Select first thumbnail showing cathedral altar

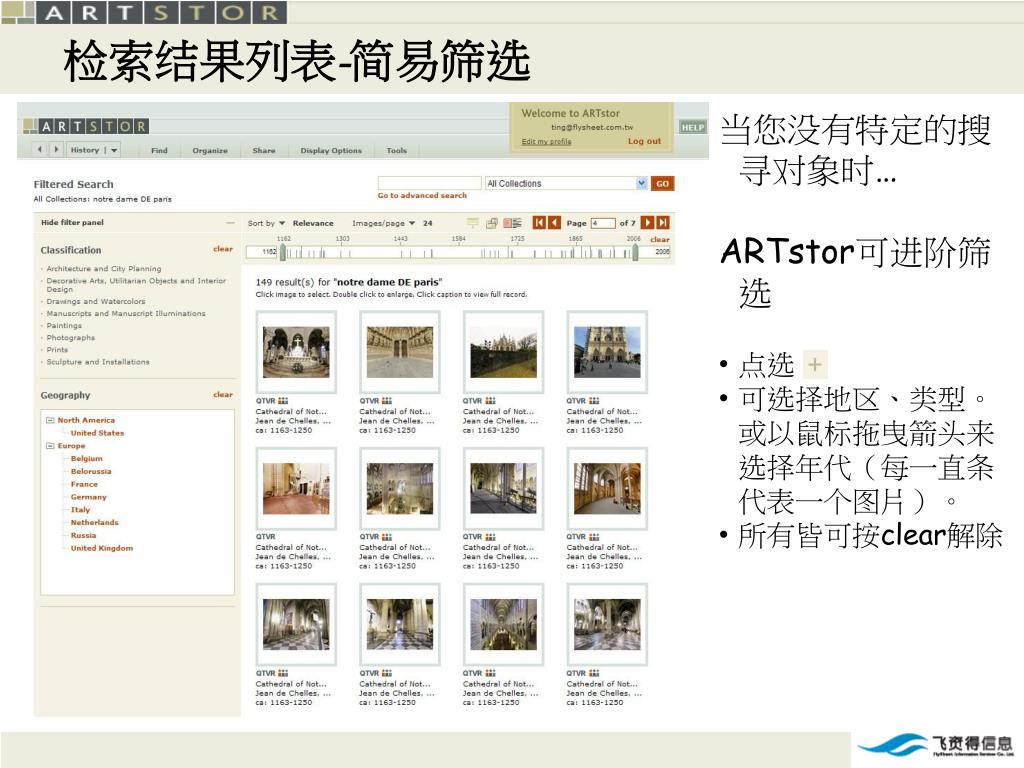(x=296, y=352)
